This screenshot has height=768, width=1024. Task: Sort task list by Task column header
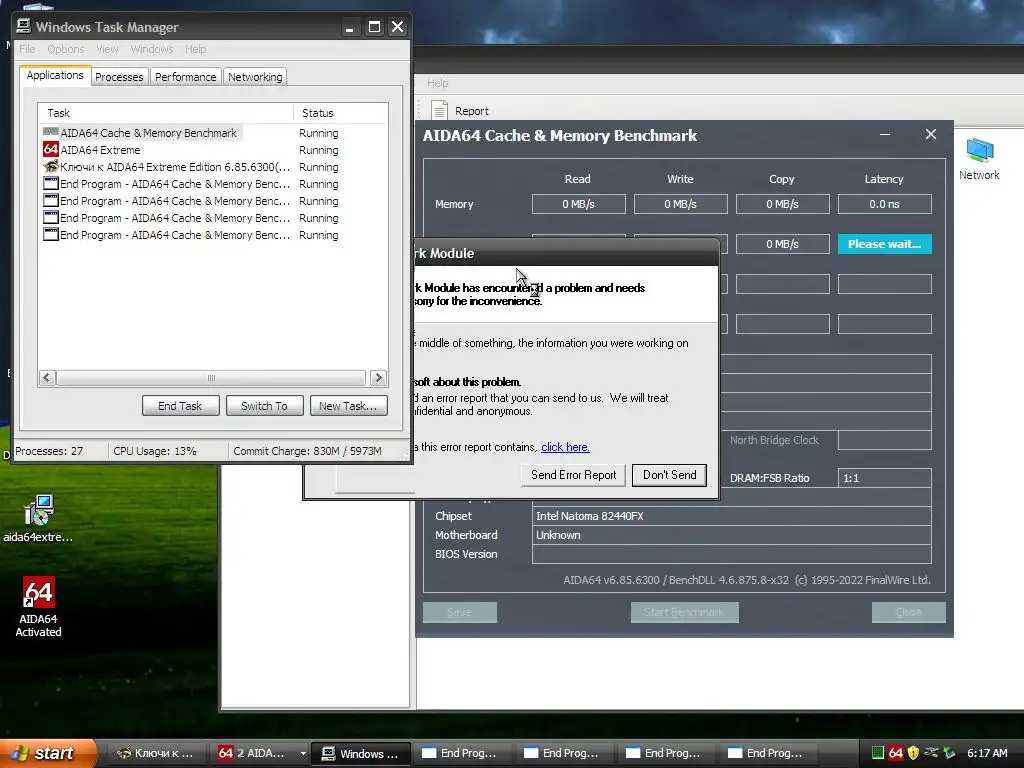166,113
